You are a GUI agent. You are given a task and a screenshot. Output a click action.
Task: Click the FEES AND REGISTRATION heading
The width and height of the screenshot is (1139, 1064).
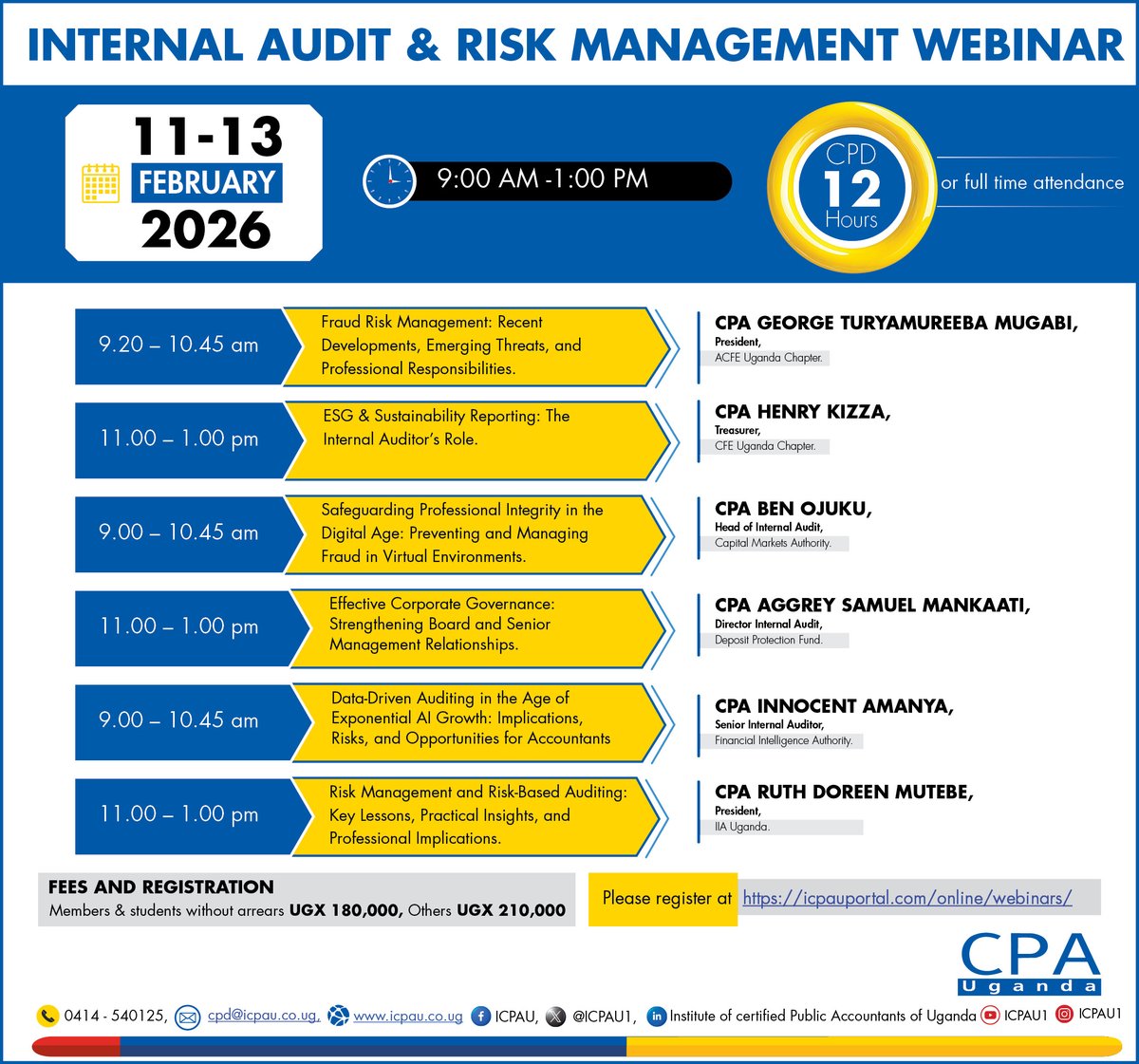click(161, 887)
